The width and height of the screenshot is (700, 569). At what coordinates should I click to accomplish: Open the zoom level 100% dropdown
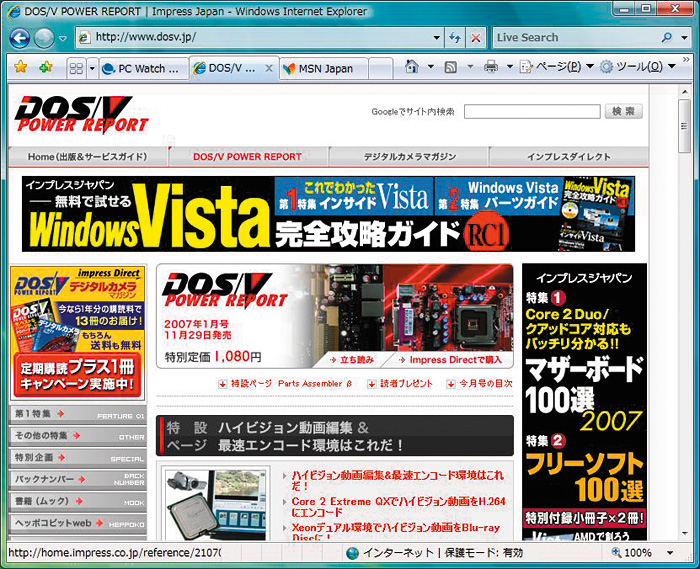pos(672,553)
